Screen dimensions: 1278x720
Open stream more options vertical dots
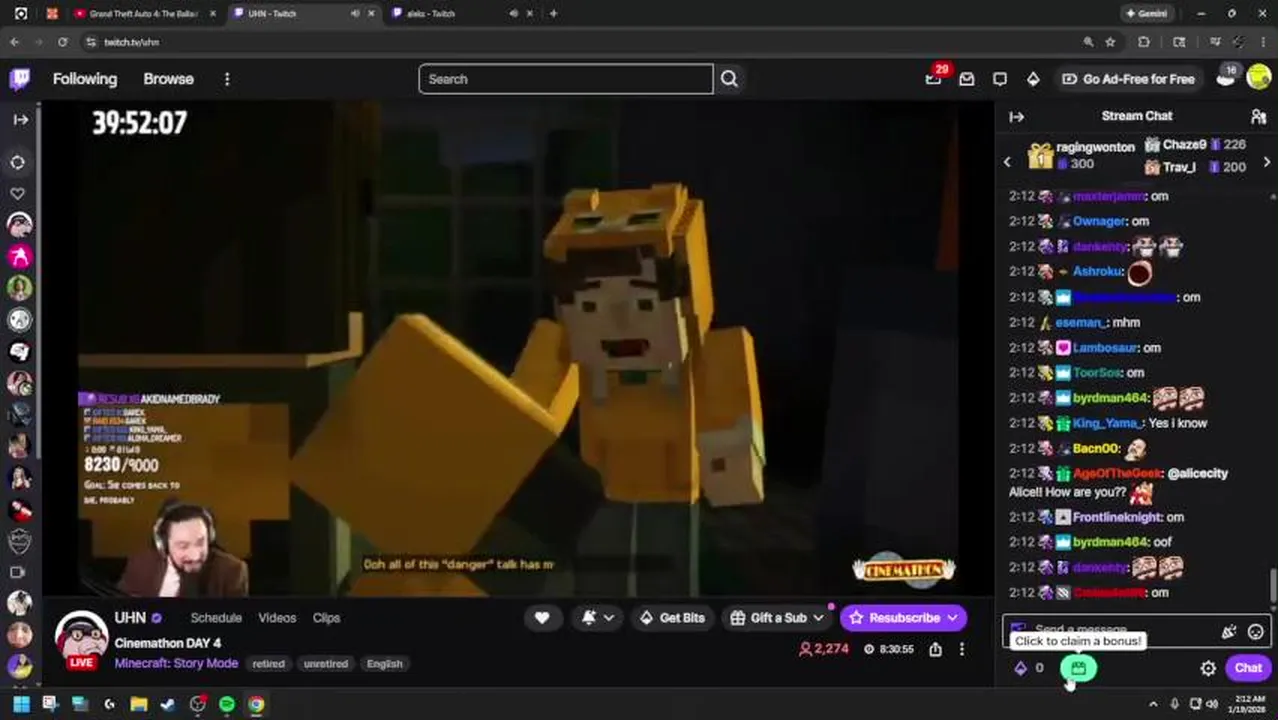(x=962, y=649)
